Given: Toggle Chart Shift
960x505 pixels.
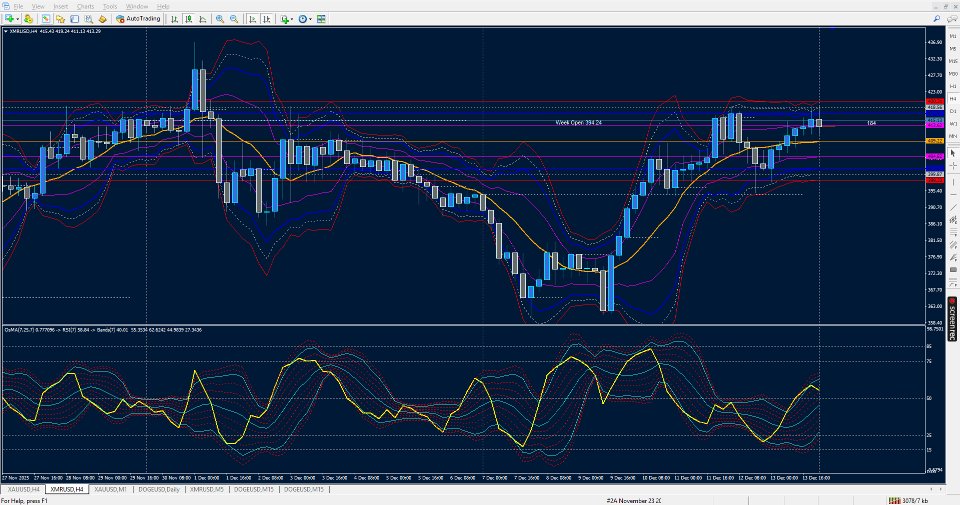Looking at the screenshot, I should tap(266, 19).
